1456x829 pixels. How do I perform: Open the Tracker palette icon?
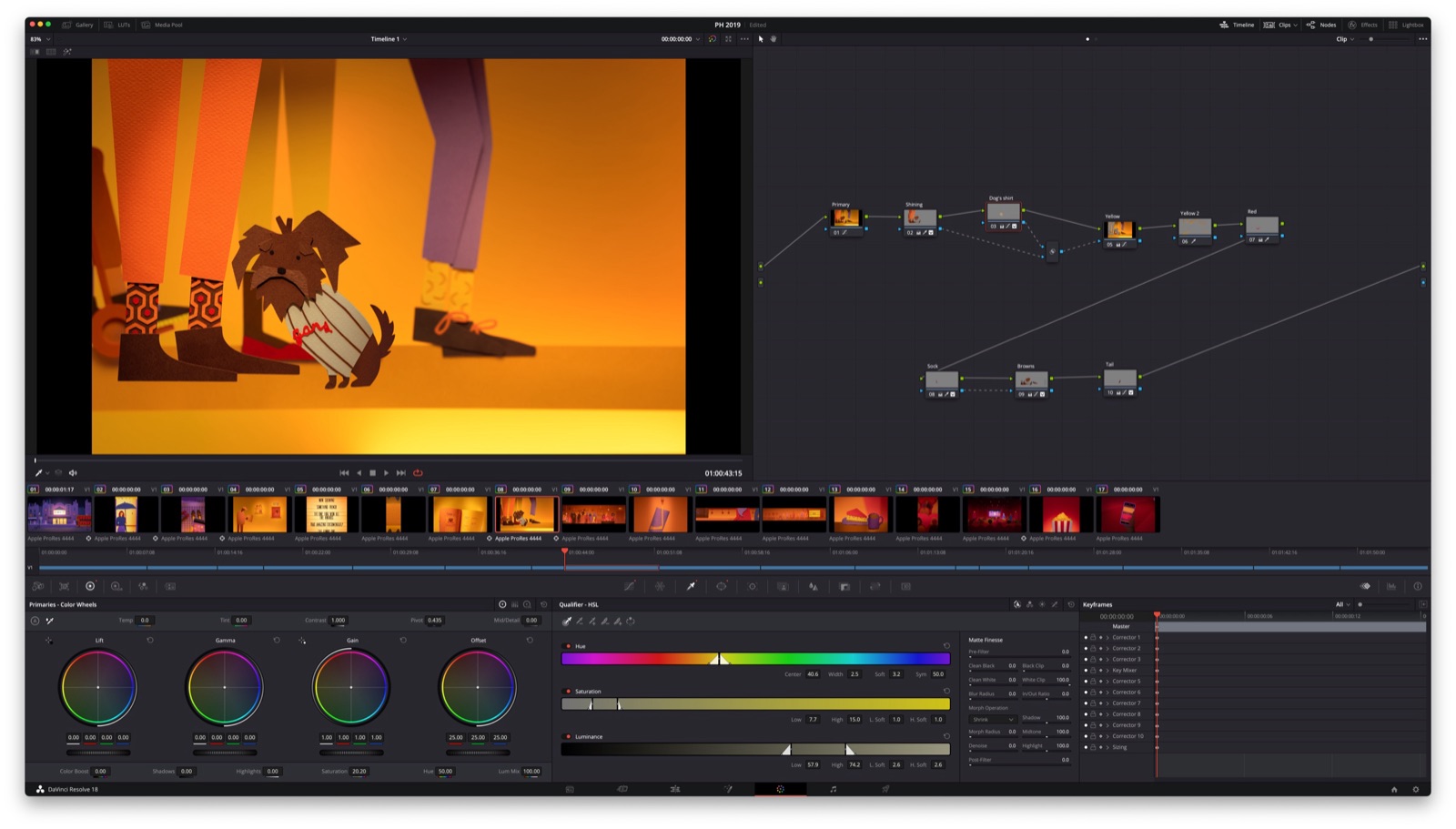pos(753,586)
